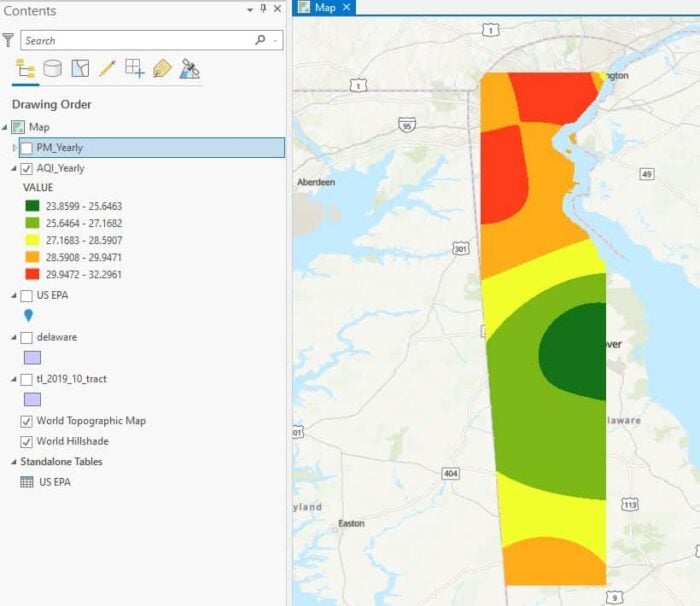Collapse the US EPA layer symbology
This screenshot has height=606, width=700.
tap(14, 295)
